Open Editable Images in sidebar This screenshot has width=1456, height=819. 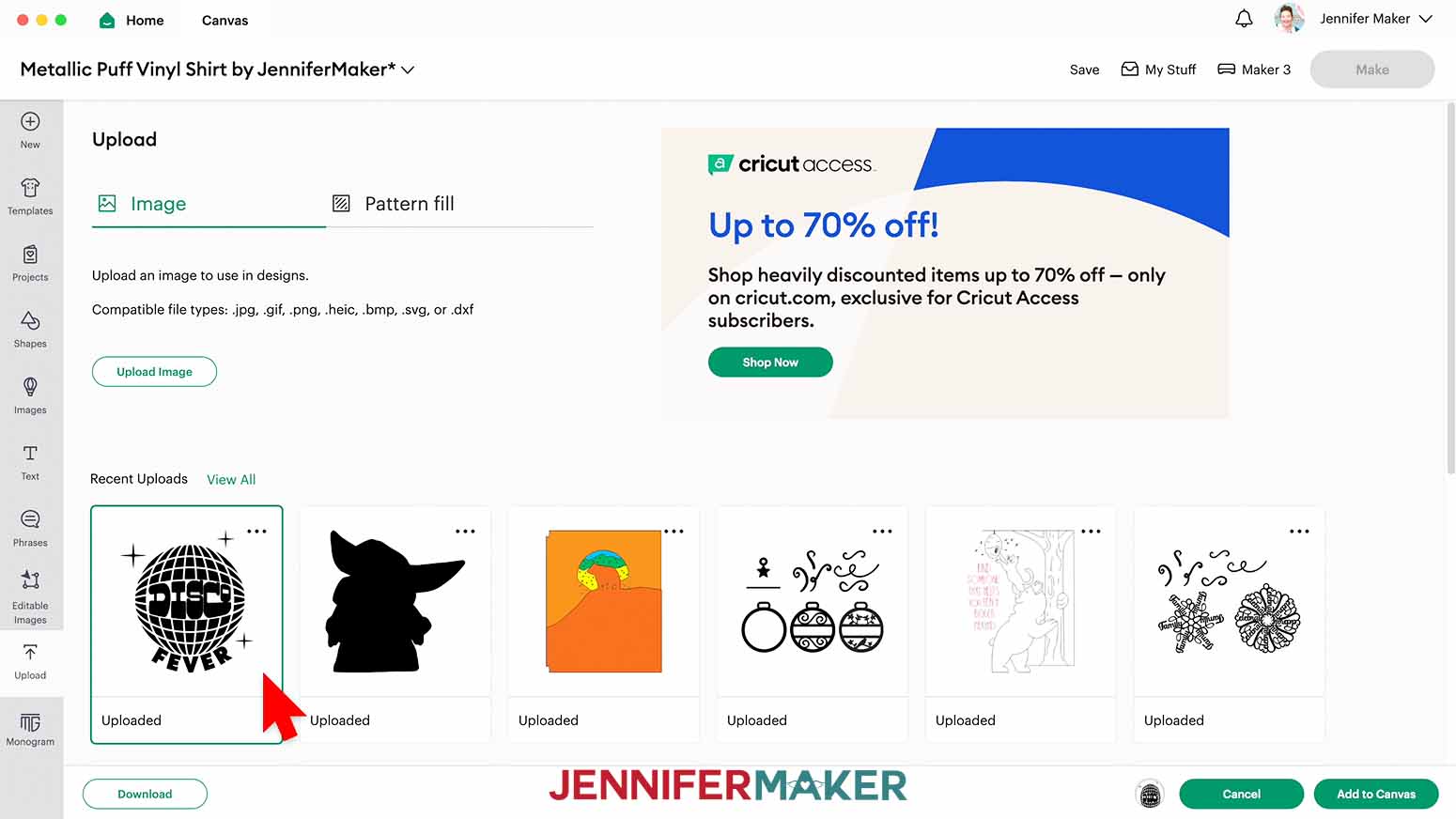point(30,597)
